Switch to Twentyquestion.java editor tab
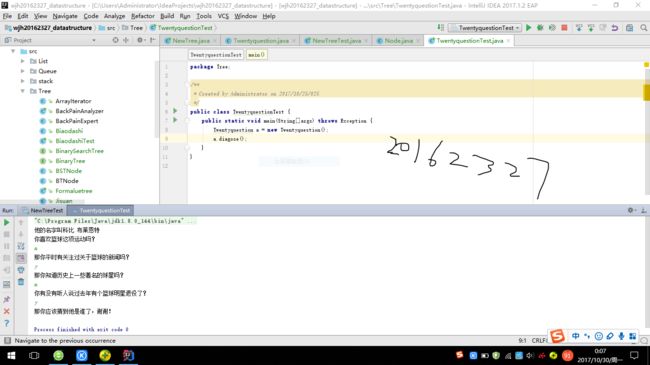 261,41
